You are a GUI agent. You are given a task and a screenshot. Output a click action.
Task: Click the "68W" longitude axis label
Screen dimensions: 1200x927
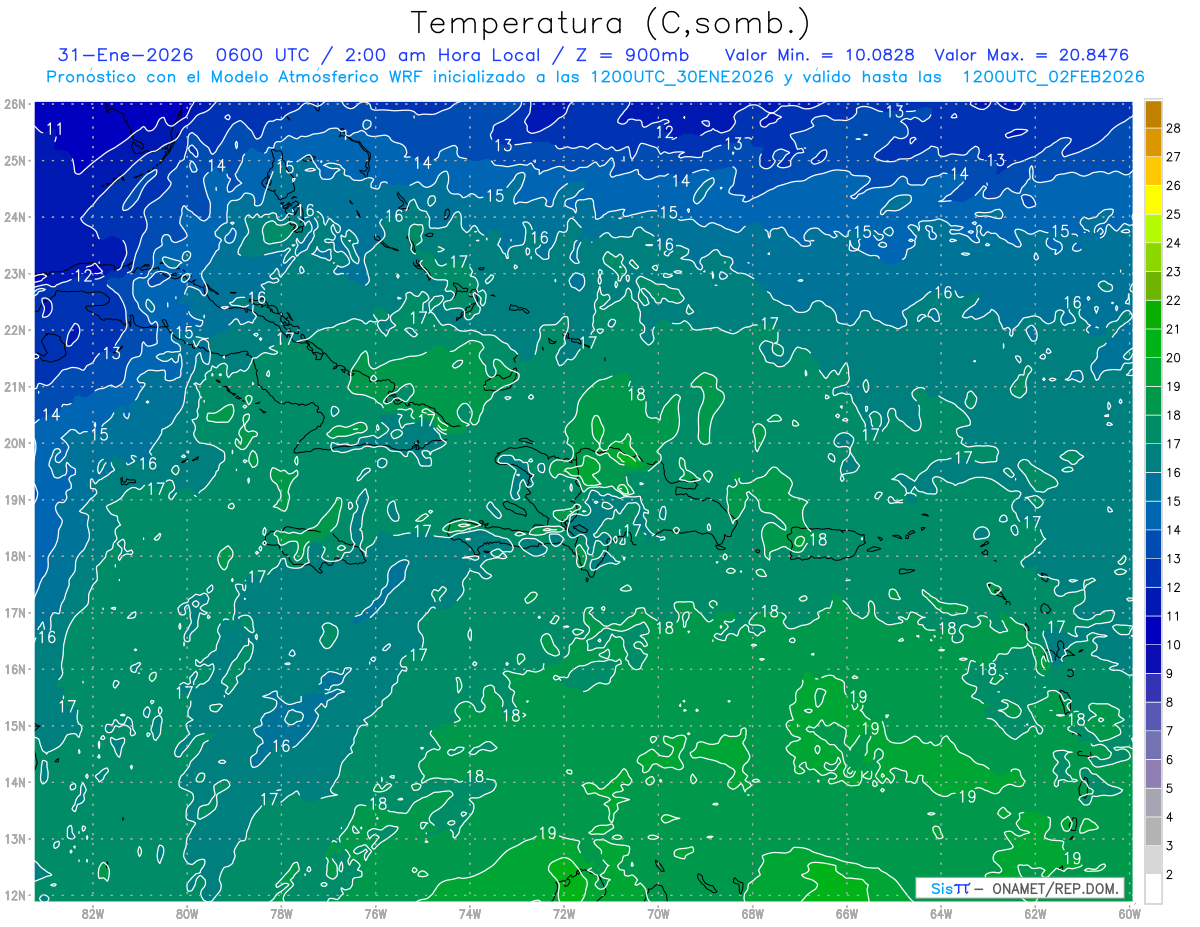752,913
